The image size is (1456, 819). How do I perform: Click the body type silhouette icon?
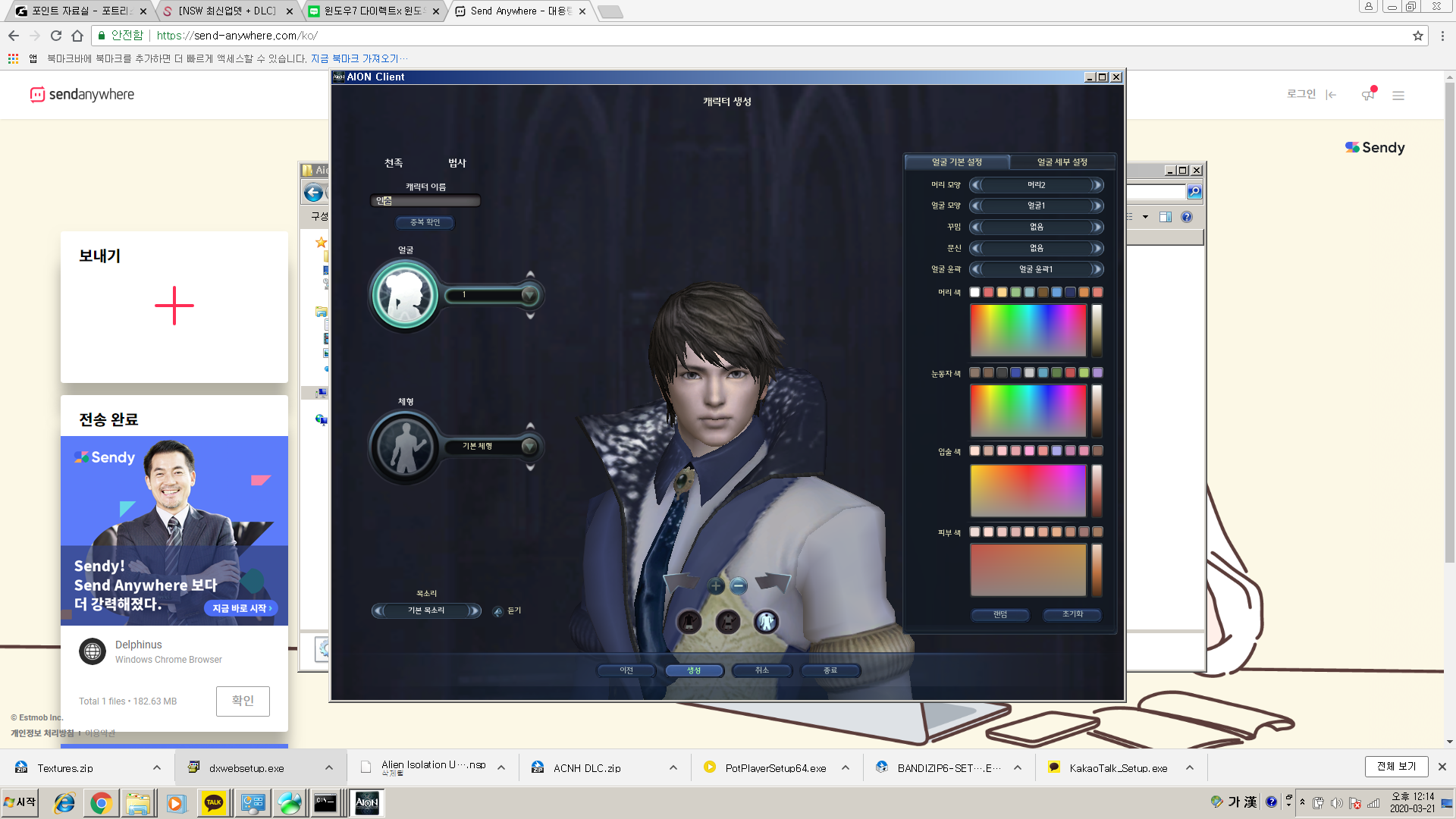tap(406, 447)
